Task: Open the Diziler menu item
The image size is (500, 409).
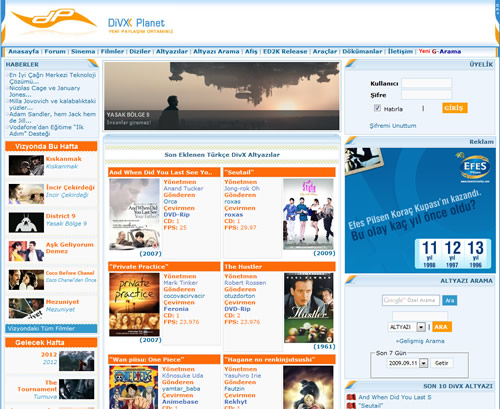Action: (x=140, y=51)
